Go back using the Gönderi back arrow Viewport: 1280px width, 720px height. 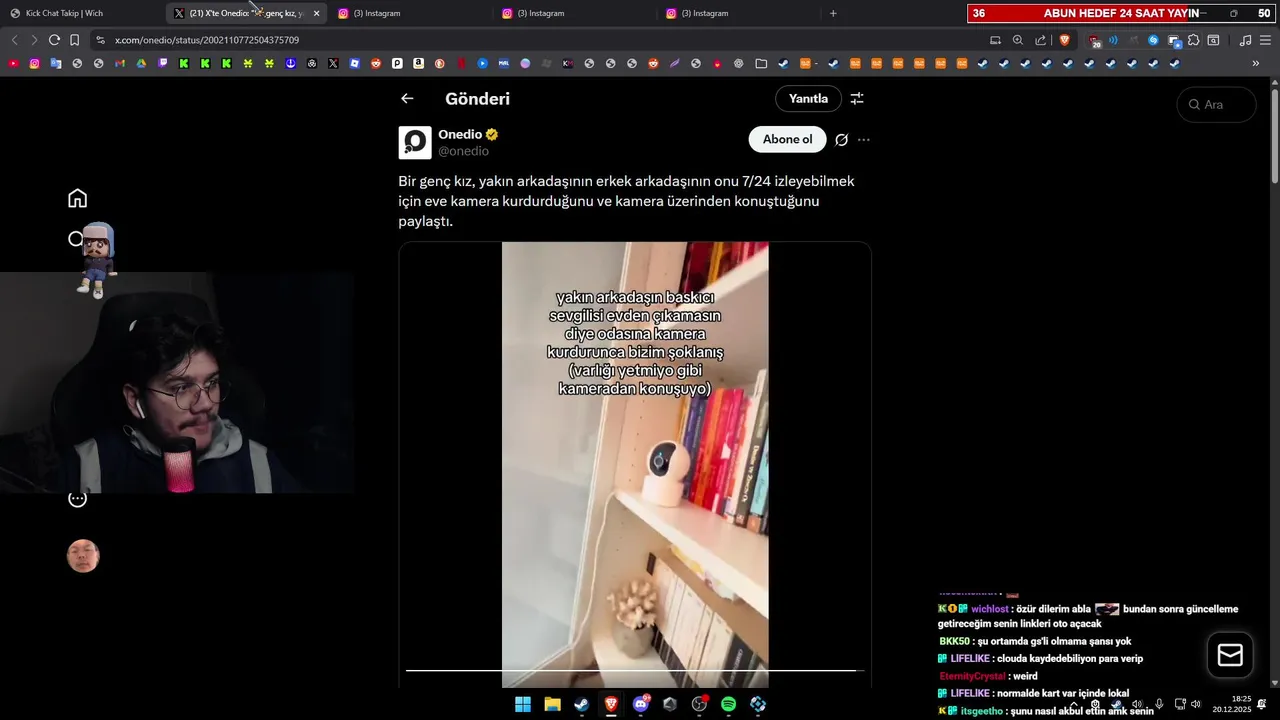point(407,98)
